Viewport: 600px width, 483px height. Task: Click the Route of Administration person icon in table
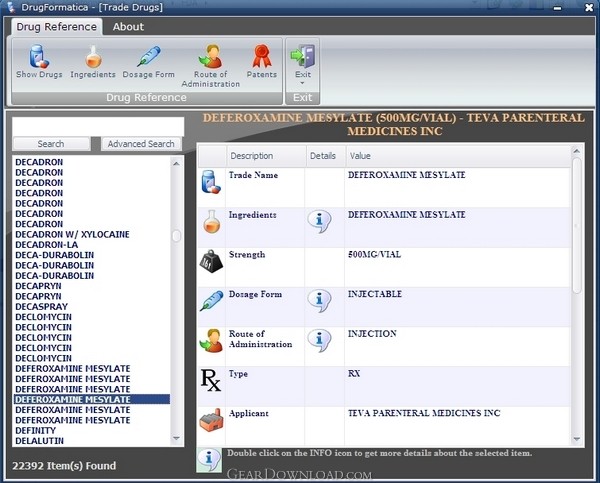pos(211,341)
